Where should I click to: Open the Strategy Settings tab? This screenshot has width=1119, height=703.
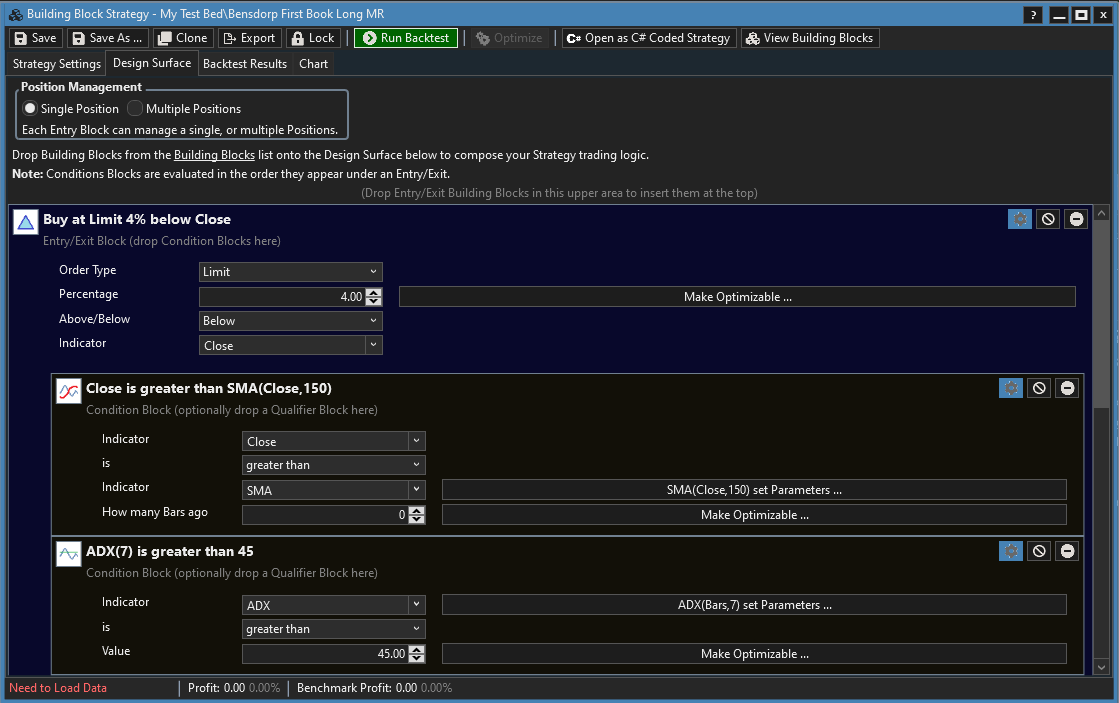tap(57, 64)
